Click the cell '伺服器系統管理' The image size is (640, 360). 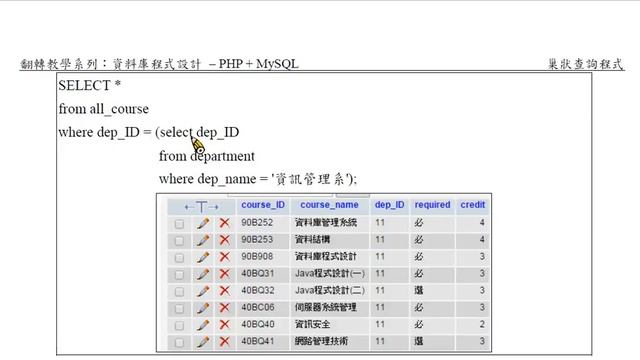(x=326, y=307)
